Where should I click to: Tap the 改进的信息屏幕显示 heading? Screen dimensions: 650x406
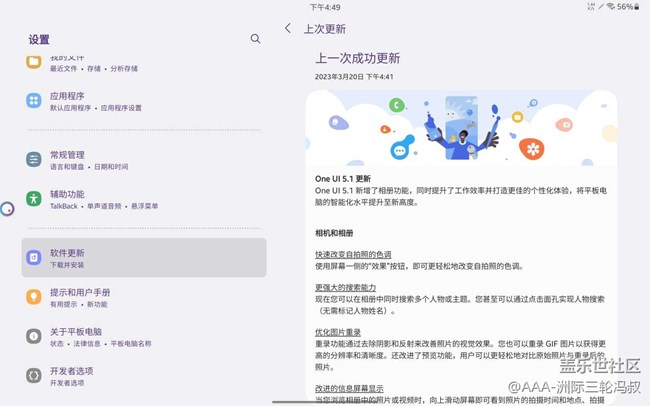click(349, 388)
